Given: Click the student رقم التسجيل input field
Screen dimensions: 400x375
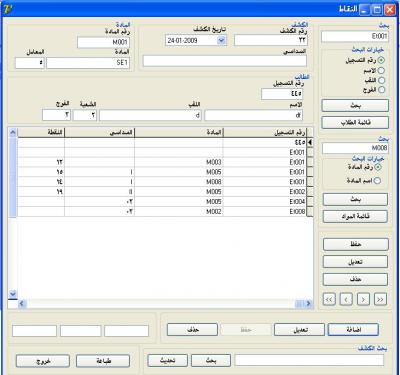Looking at the screenshot, I should point(282,94).
